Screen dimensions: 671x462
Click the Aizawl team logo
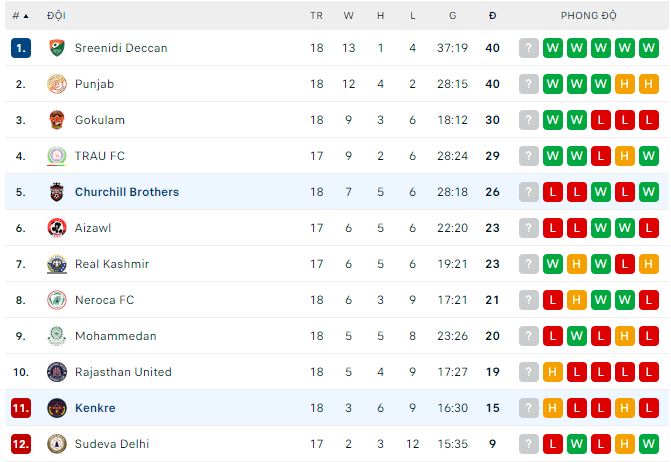pos(56,228)
